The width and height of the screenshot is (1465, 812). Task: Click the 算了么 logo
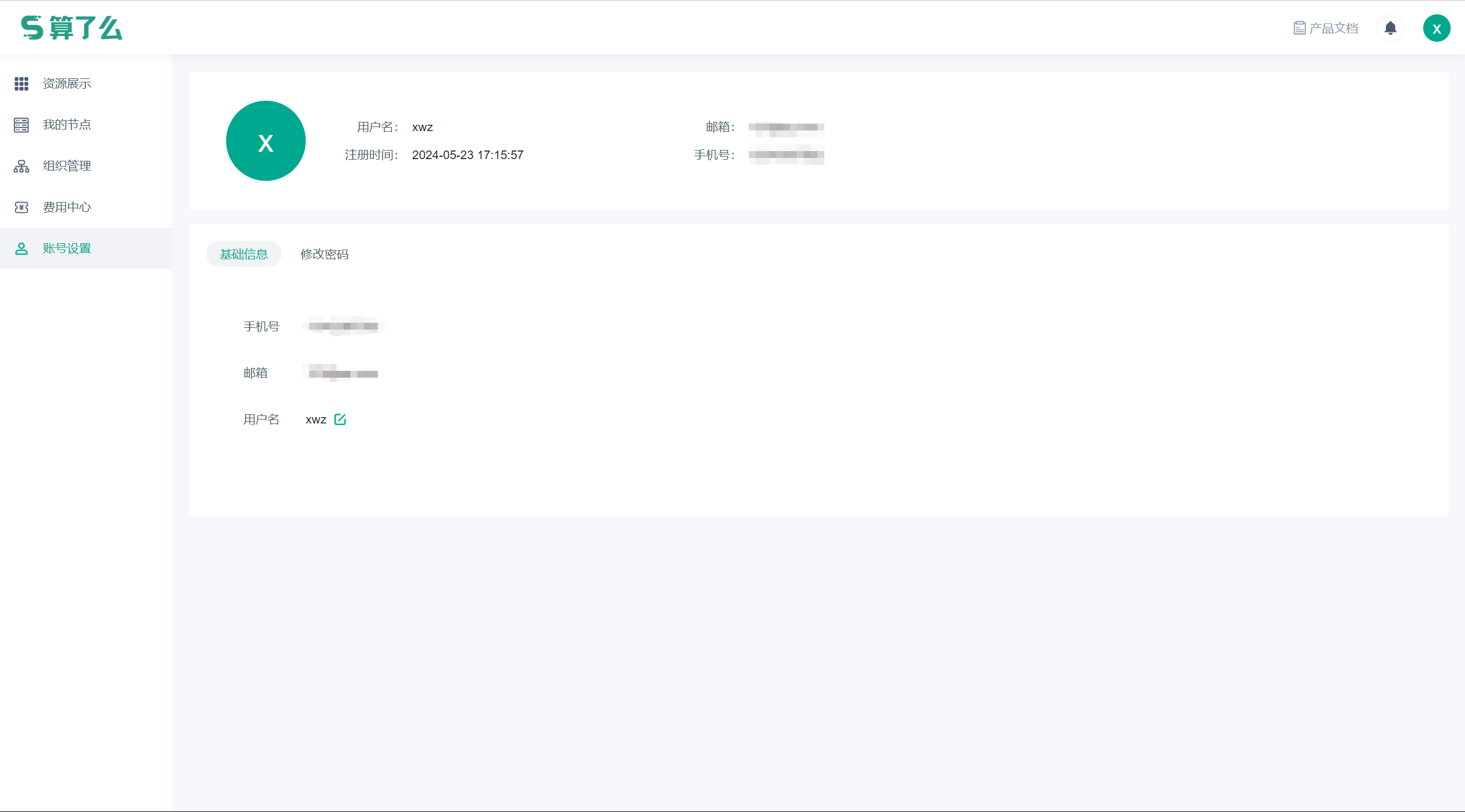(x=72, y=27)
